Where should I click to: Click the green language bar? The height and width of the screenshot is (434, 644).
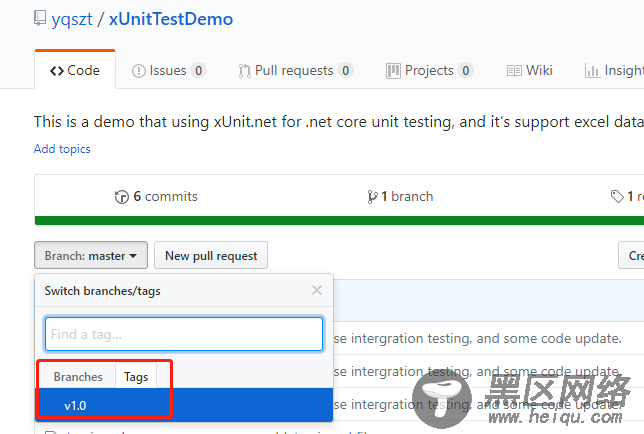coord(339,220)
